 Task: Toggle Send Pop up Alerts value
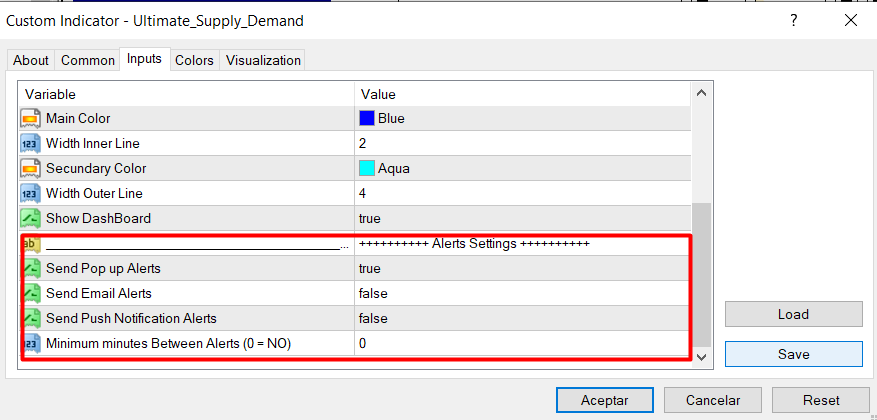(522, 269)
